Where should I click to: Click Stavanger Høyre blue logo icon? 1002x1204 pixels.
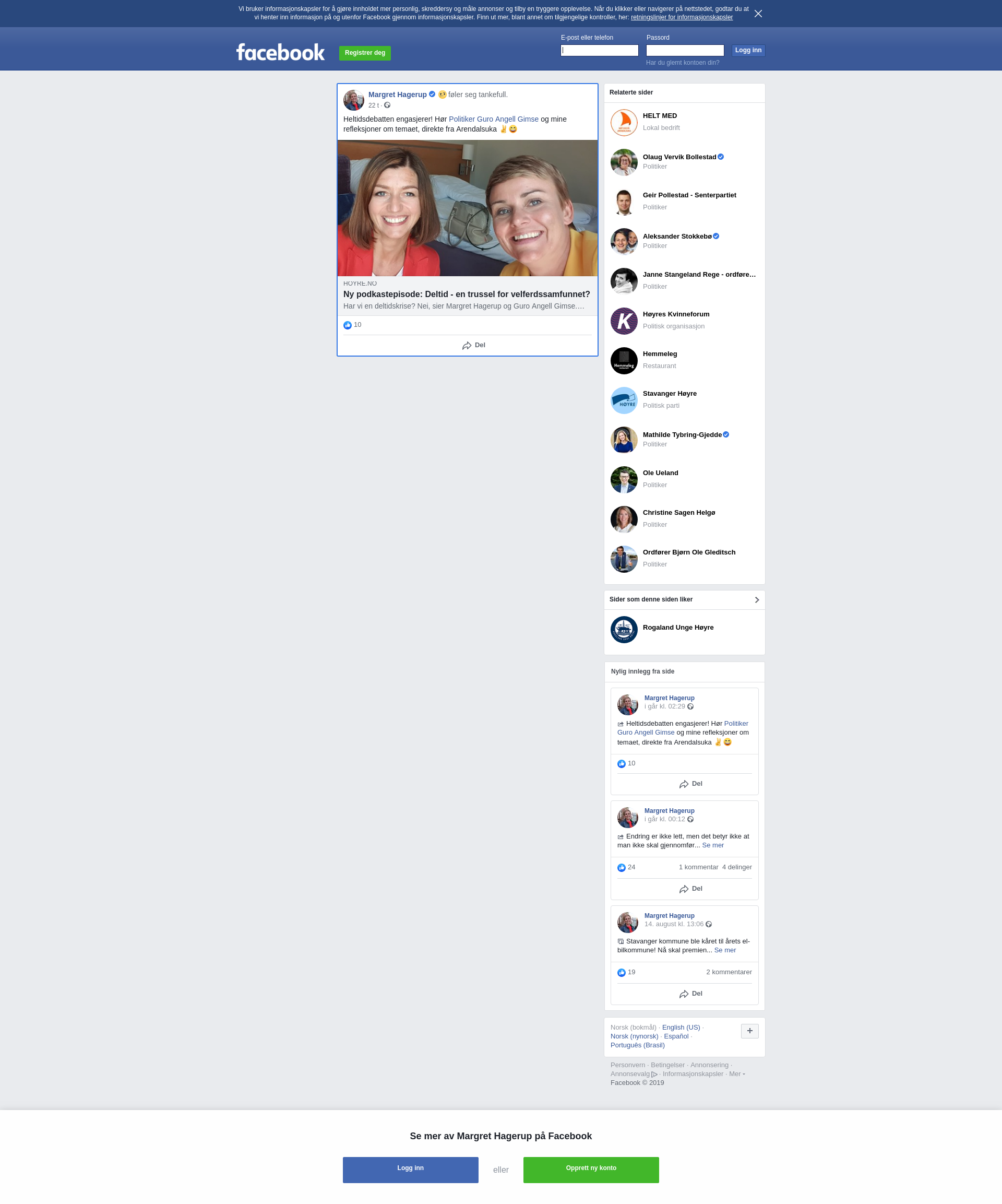(x=624, y=400)
